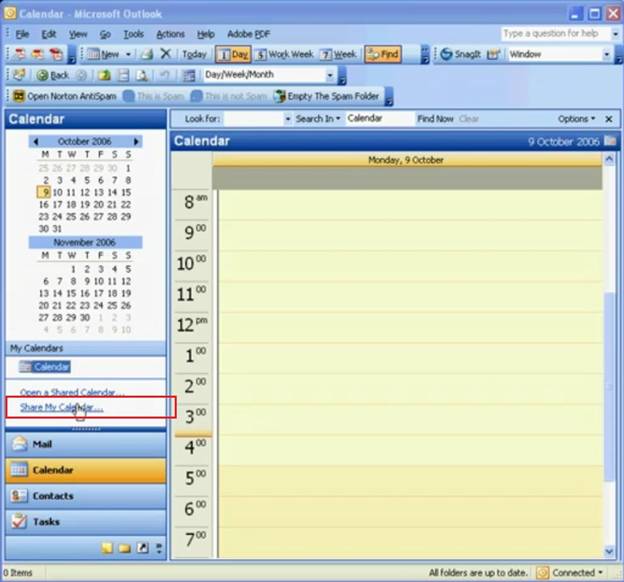Click the calendar grid icon beside view dropdown
624x582 pixels.
pyautogui.click(x=188, y=75)
